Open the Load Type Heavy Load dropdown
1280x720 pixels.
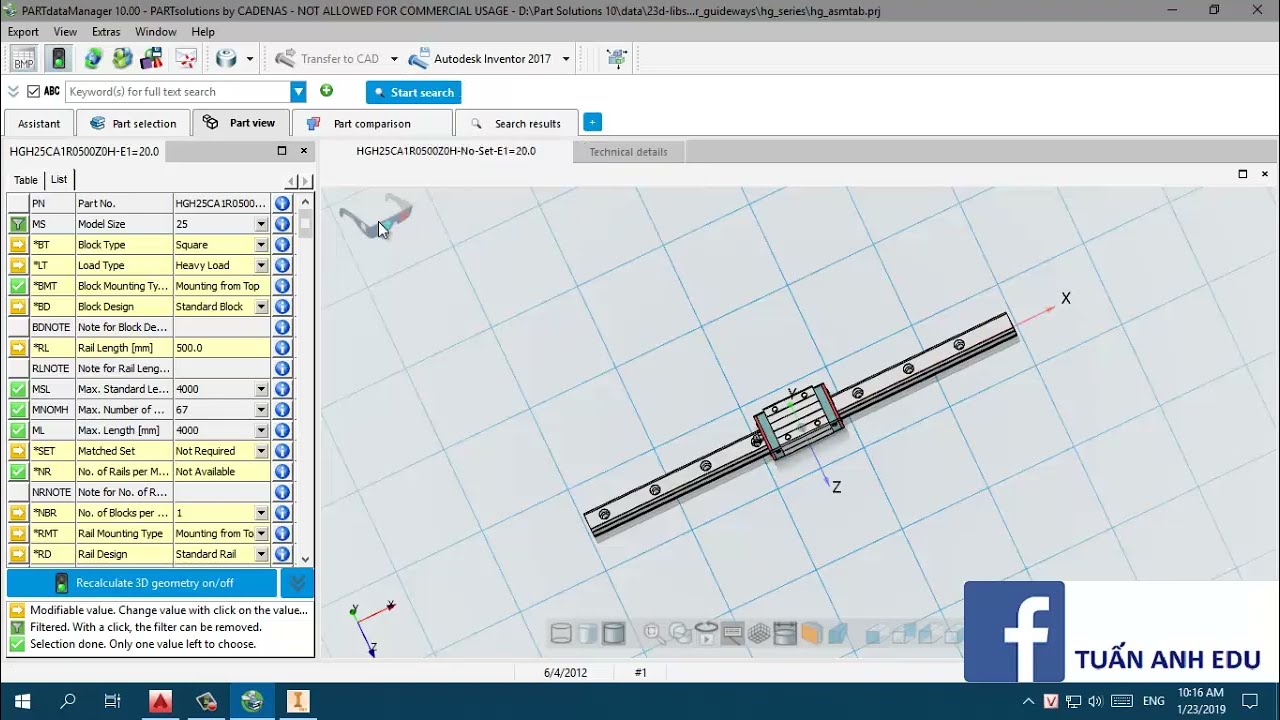pyautogui.click(x=261, y=265)
